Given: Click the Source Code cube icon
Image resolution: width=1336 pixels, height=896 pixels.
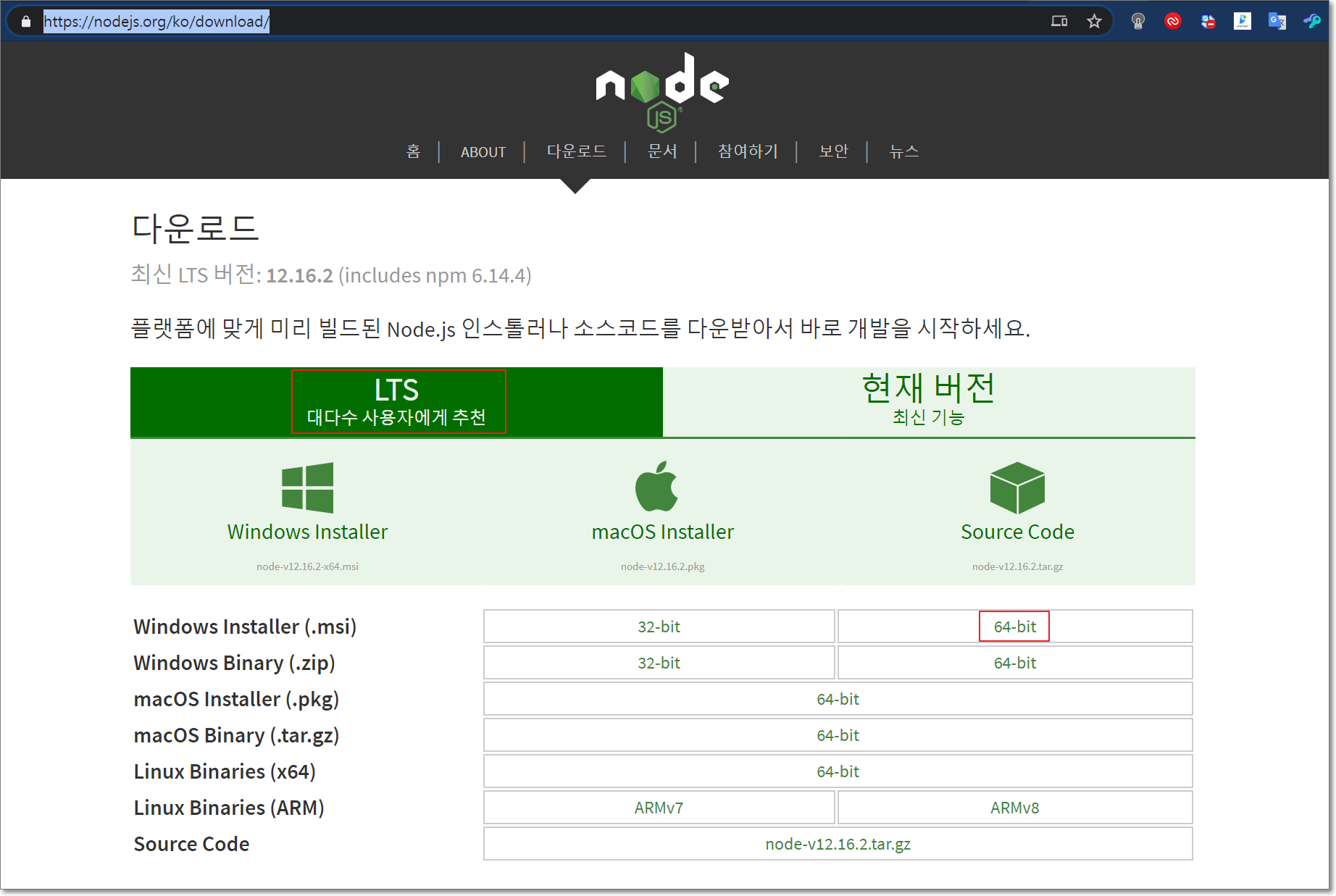Looking at the screenshot, I should click(x=1017, y=487).
